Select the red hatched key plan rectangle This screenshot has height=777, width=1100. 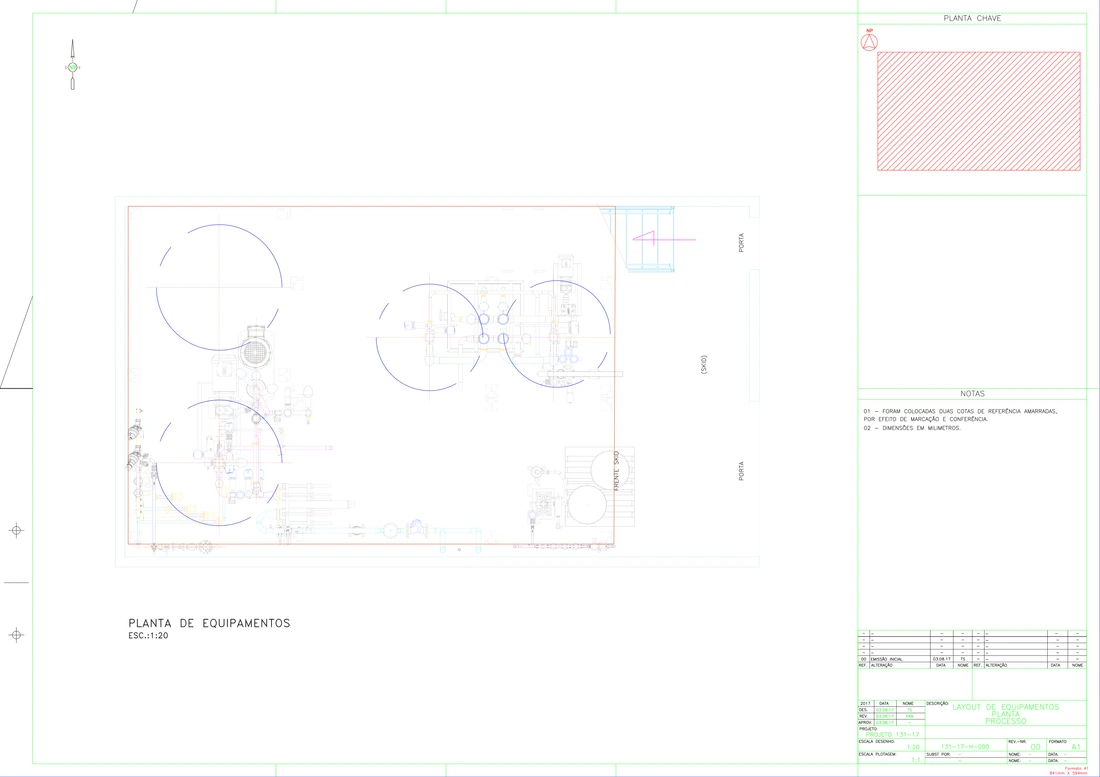point(979,111)
